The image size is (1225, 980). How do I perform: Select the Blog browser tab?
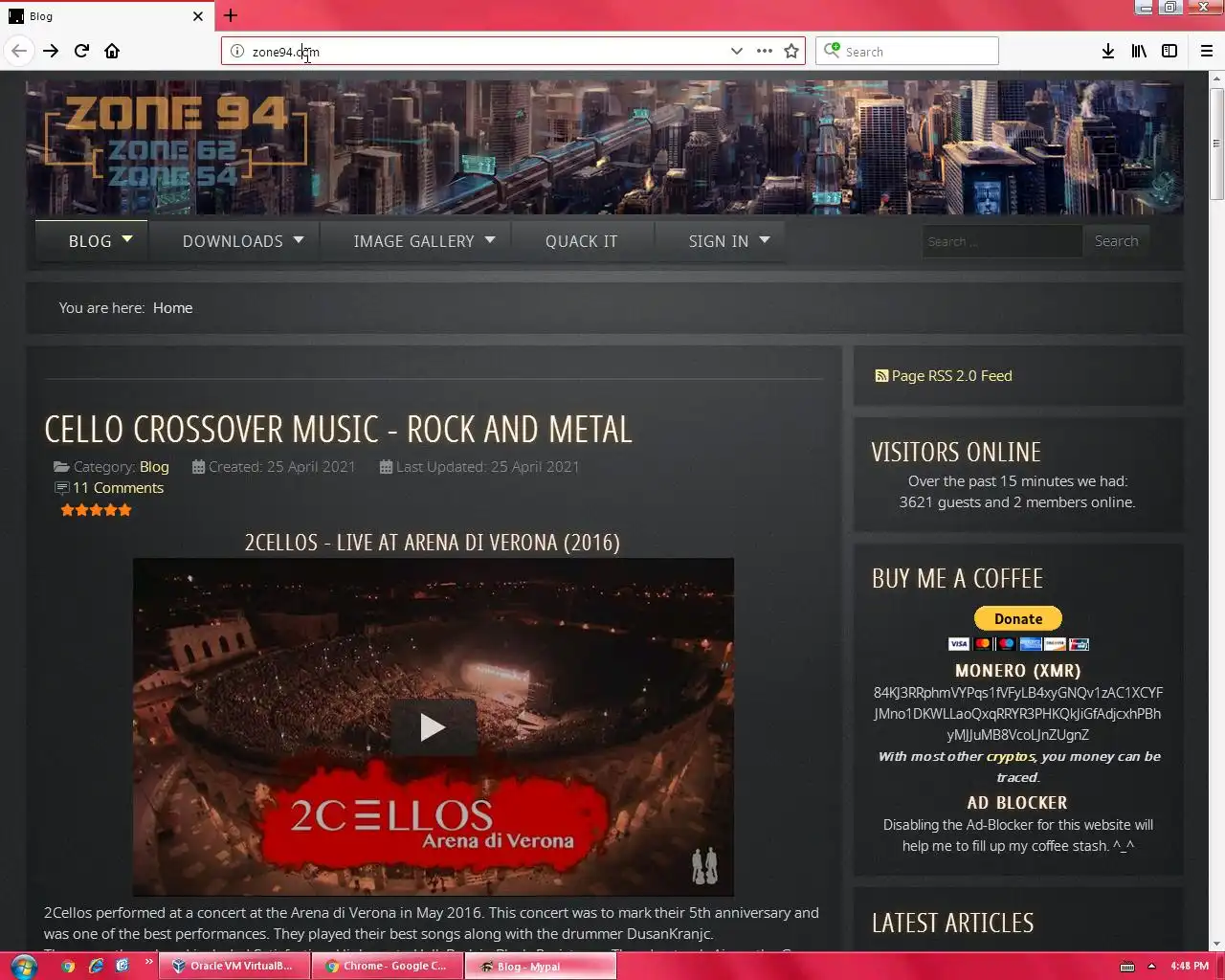(x=105, y=16)
